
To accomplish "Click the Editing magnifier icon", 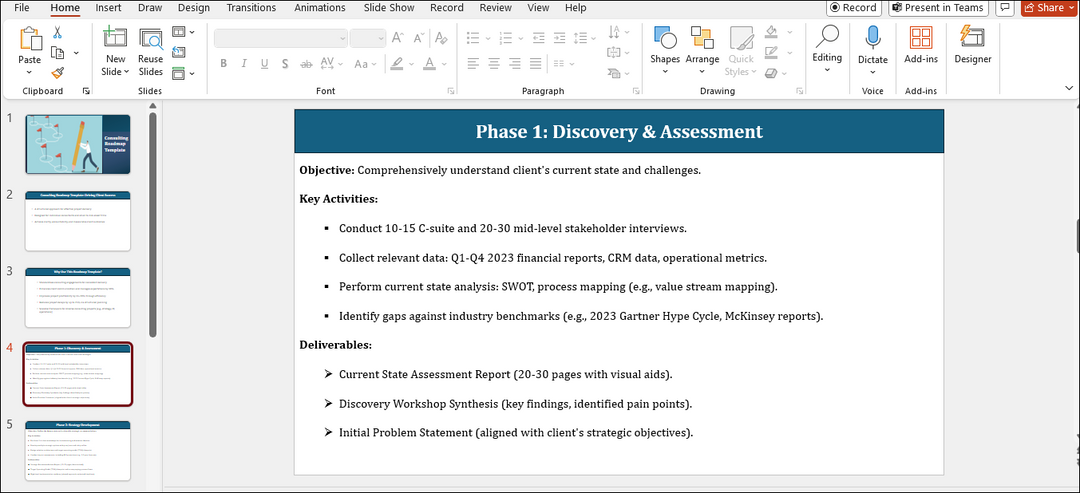I will 827,36.
